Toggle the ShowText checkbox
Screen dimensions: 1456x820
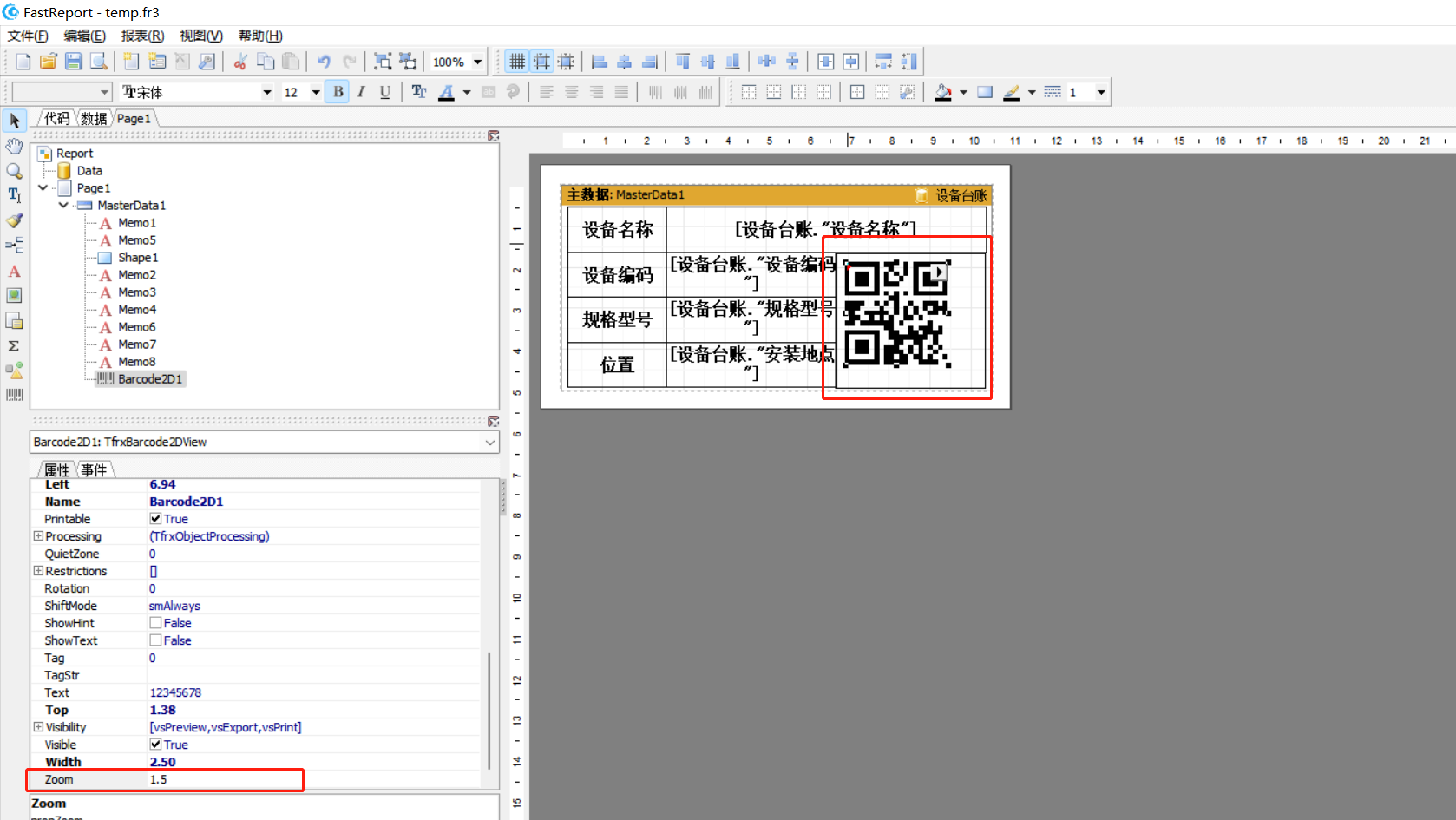tap(155, 640)
